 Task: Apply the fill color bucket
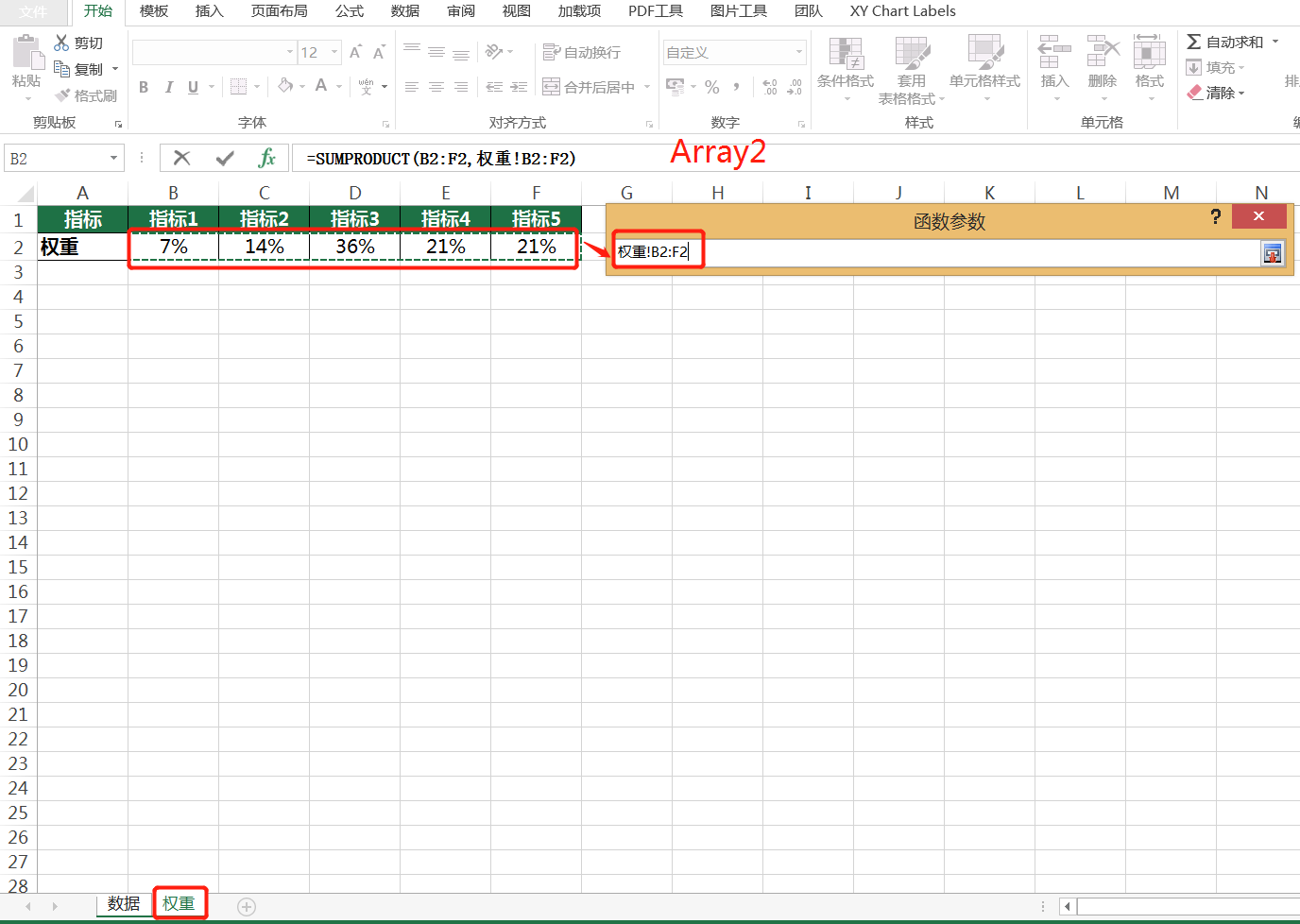(x=285, y=86)
